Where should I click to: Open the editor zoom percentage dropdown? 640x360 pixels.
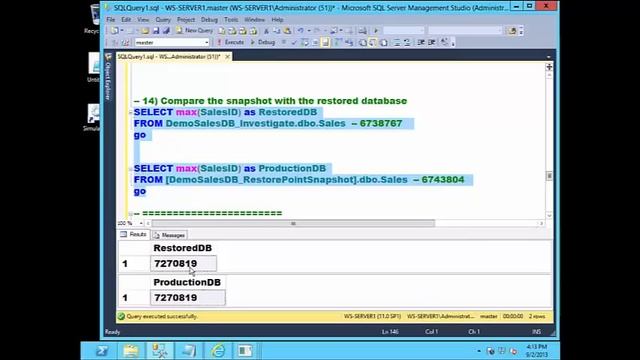[x=141, y=223]
